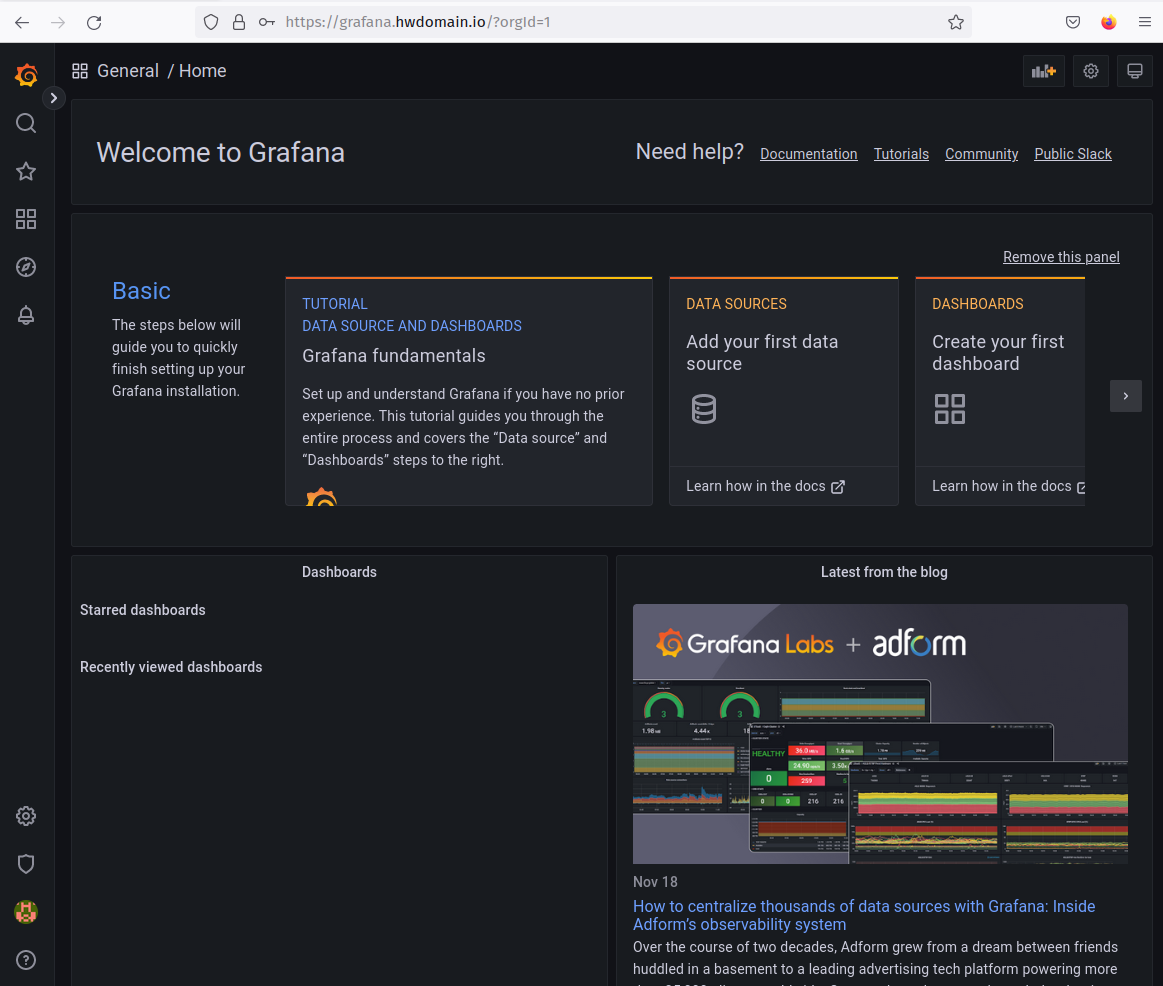1163x986 pixels.
Task: Click the Starred dashboards heading
Action: click(x=142, y=610)
